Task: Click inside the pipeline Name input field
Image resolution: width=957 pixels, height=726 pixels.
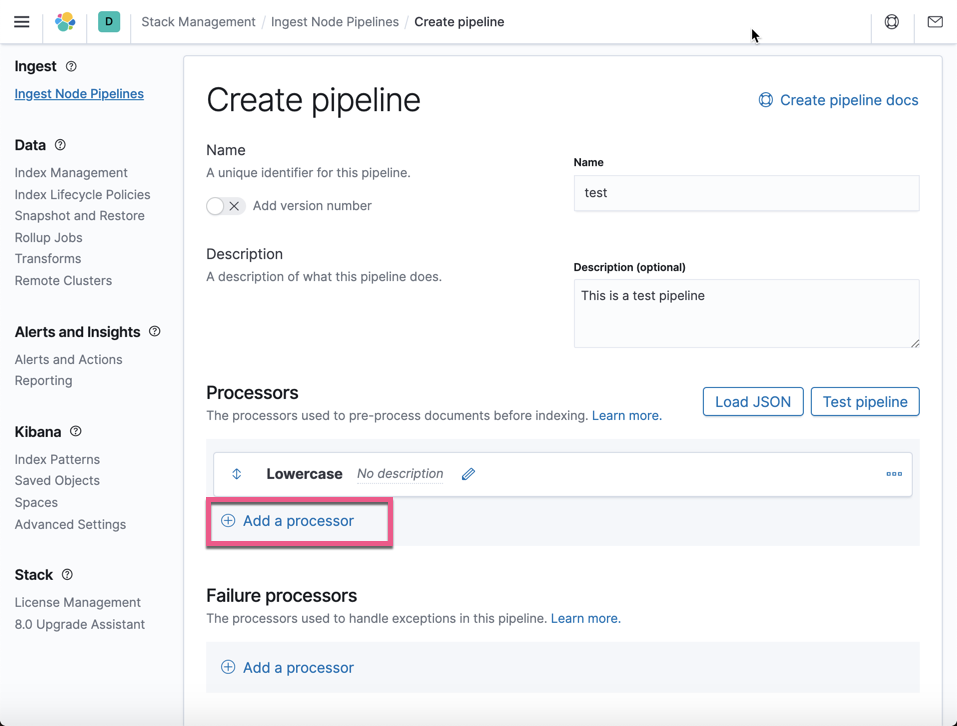Action: pyautogui.click(x=745, y=193)
